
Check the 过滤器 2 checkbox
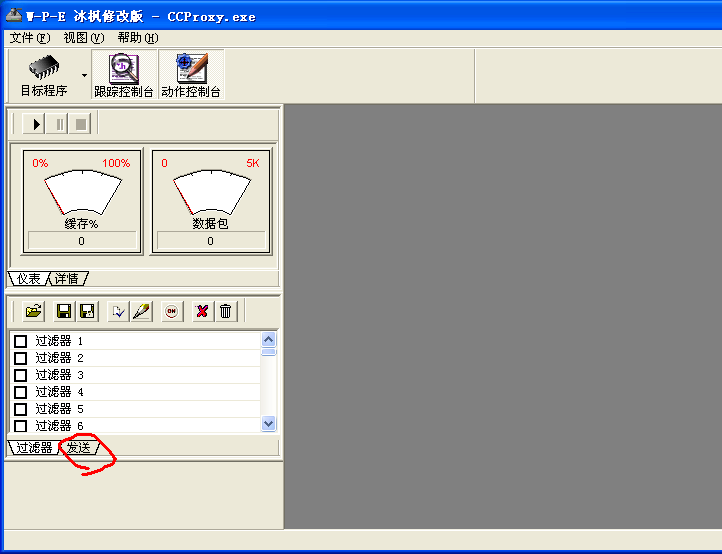pyautogui.click(x=20, y=358)
